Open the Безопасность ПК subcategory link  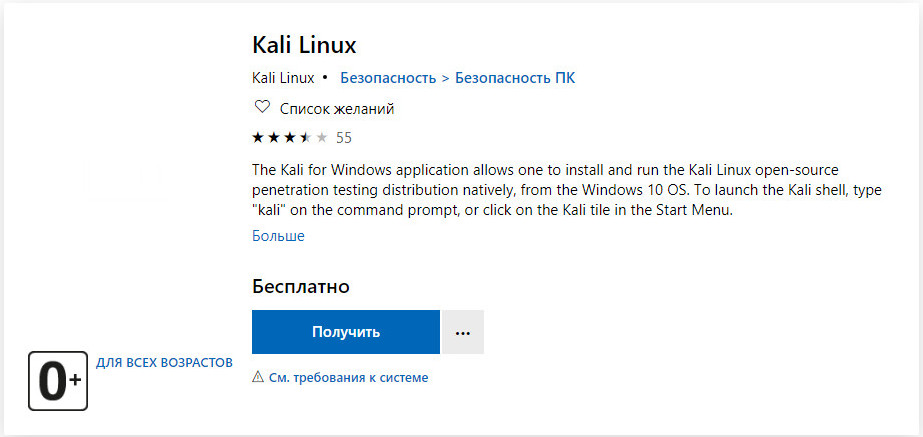(515, 78)
